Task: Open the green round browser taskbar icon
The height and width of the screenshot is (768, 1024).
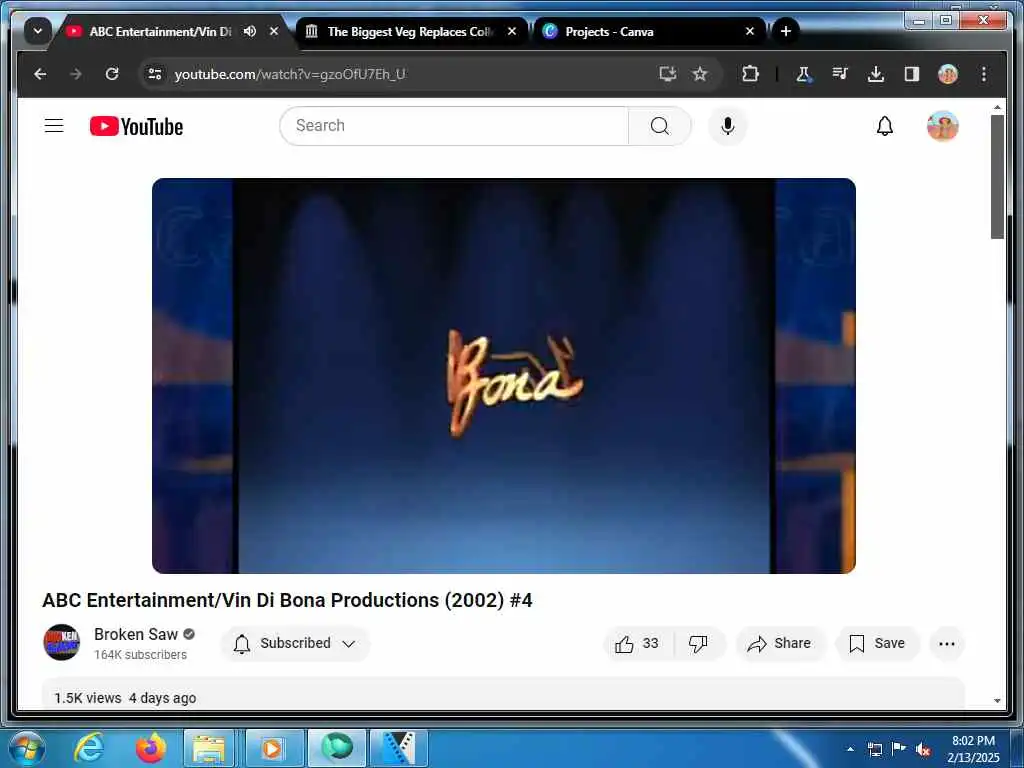Action: (337, 748)
